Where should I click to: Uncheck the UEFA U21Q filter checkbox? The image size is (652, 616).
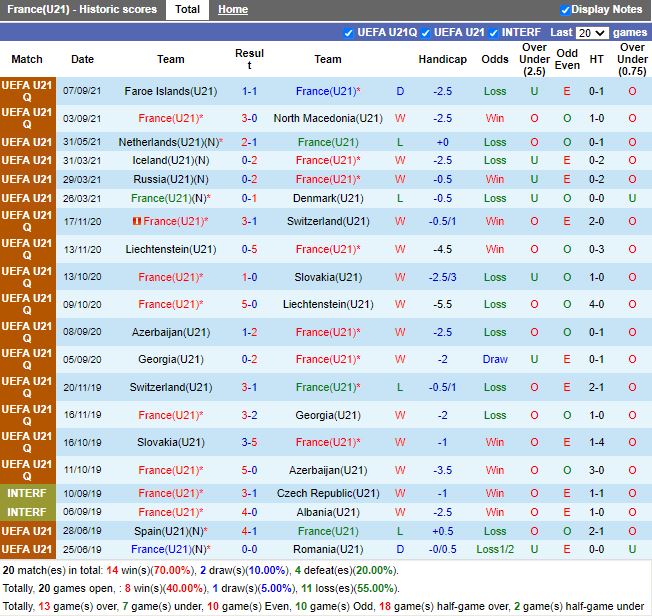pos(348,32)
